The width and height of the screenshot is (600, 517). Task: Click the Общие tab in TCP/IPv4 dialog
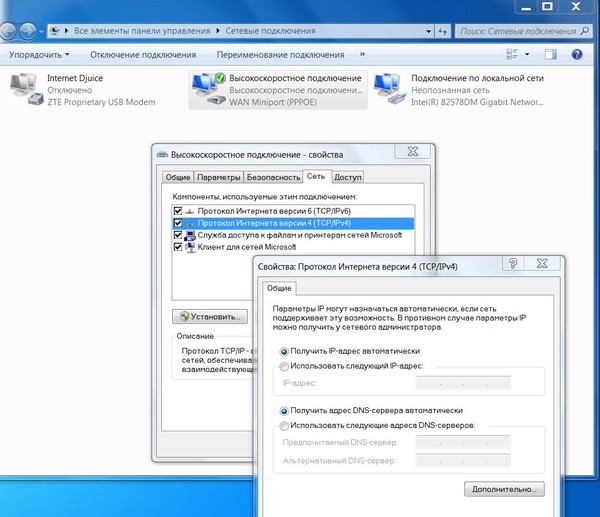pyautogui.click(x=279, y=288)
